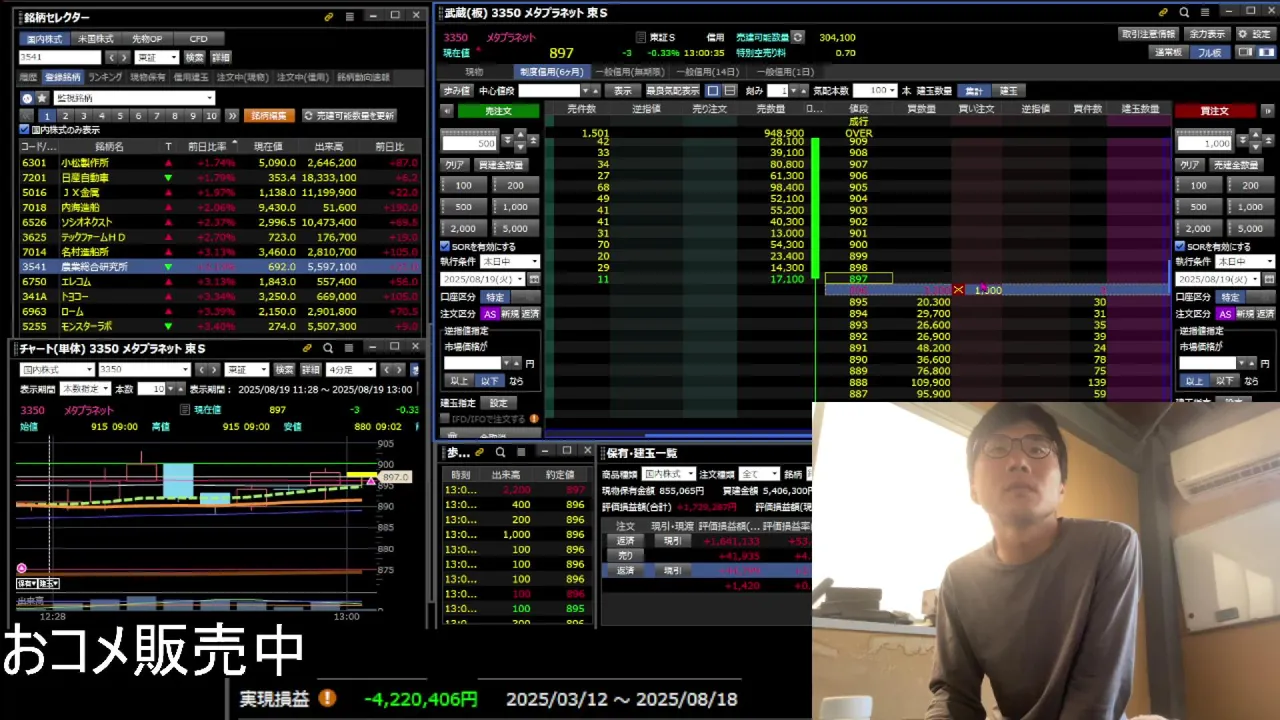Click the star icon beside 監視銘柄

point(42,98)
